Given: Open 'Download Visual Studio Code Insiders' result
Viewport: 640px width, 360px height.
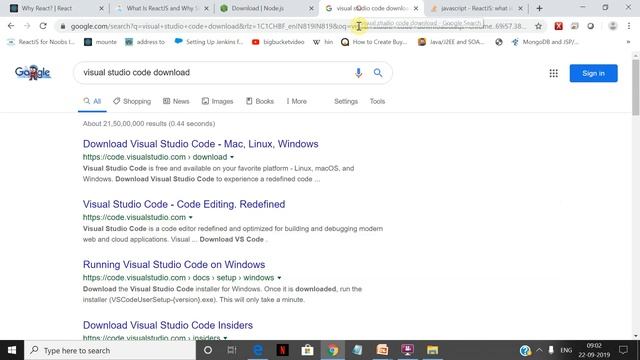Looking at the screenshot, I should 168,325.
